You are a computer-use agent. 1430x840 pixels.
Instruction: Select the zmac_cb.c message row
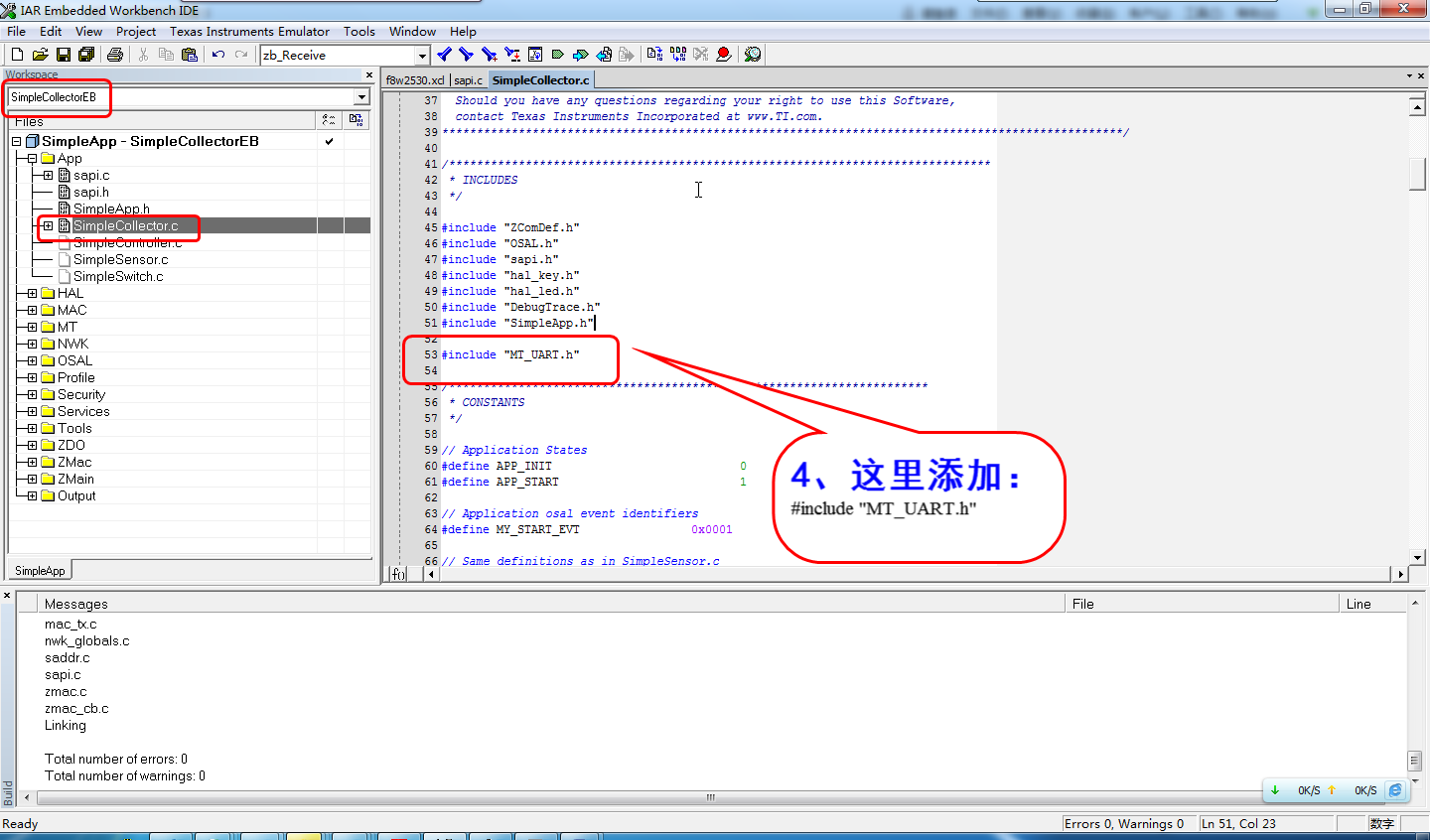[76, 709]
